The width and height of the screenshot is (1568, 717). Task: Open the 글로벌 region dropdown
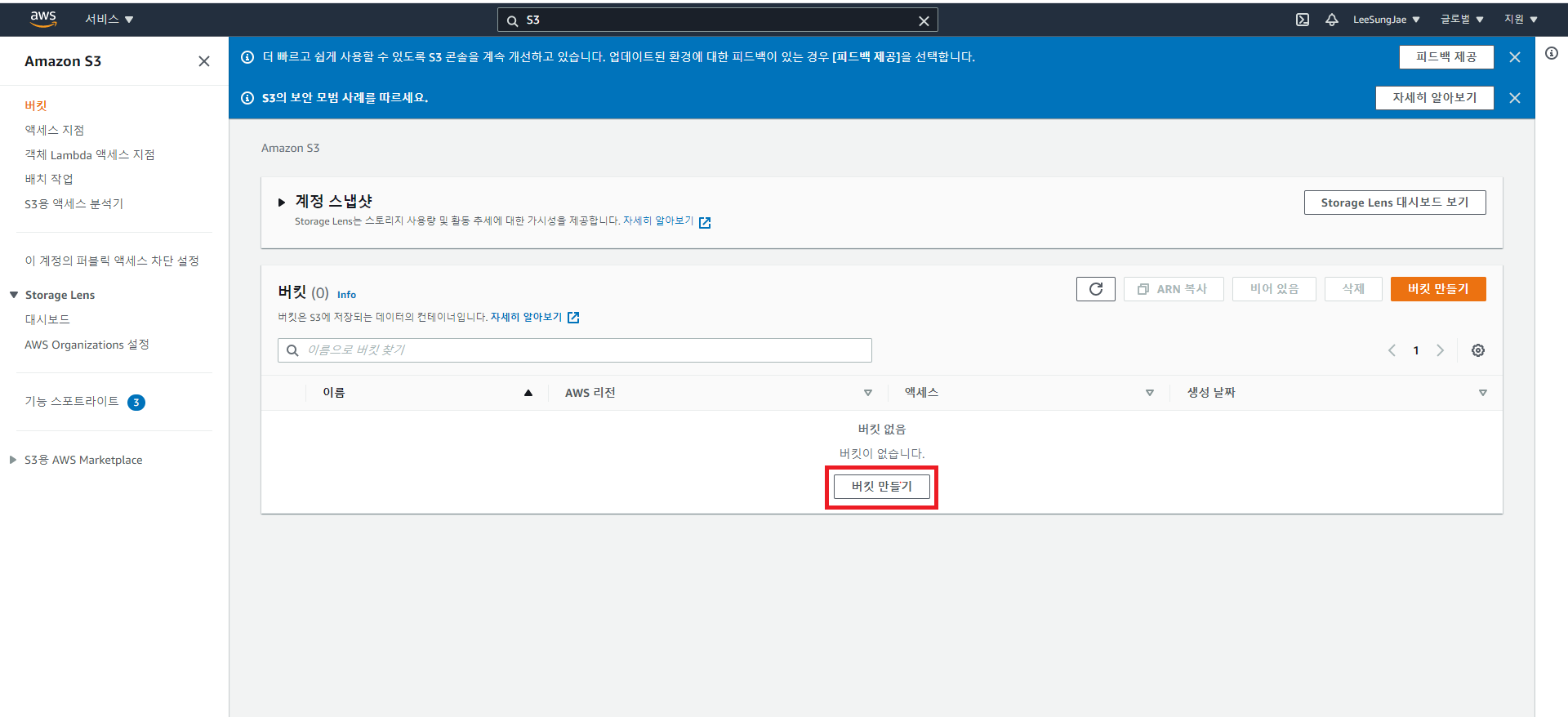(1462, 20)
